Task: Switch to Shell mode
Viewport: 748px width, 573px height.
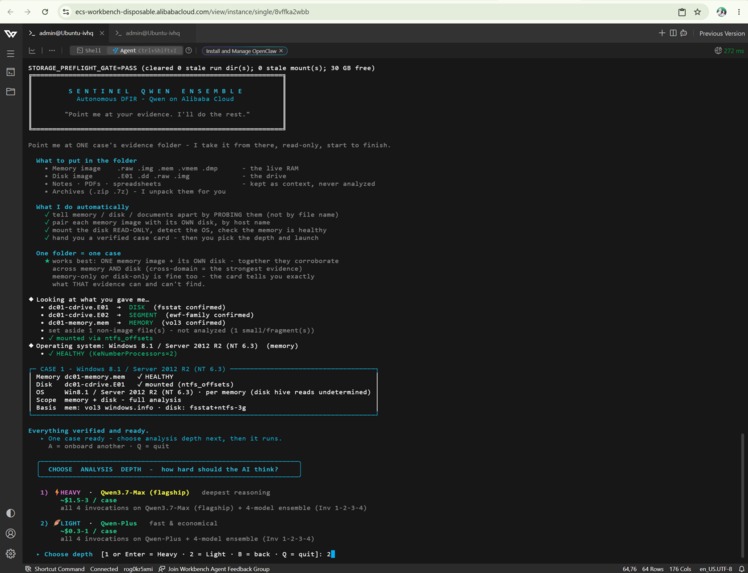Action: point(89,51)
